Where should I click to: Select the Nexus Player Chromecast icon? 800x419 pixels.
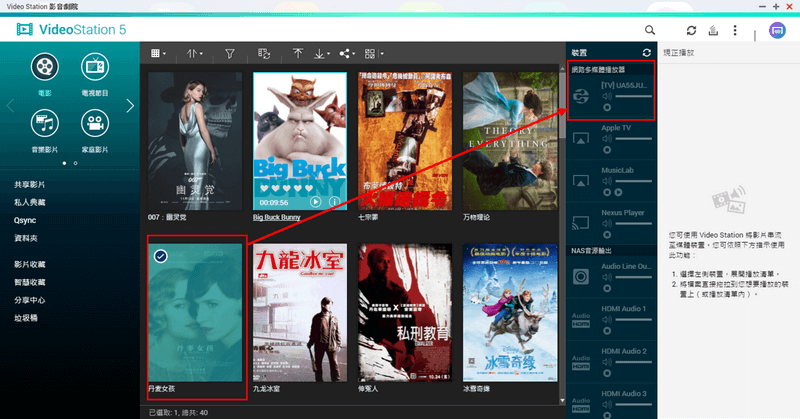tap(581, 223)
